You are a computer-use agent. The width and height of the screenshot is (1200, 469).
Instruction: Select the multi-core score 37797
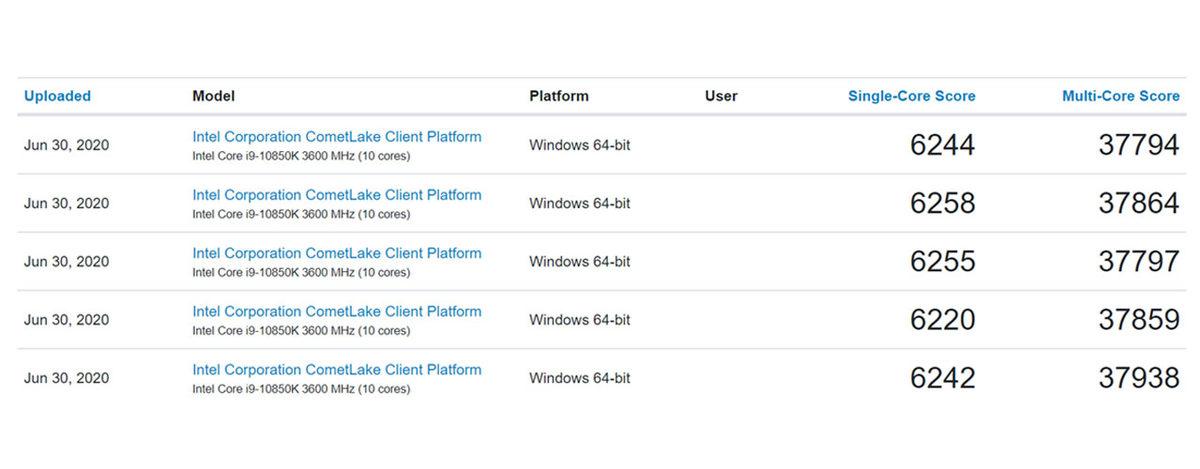pos(1139,262)
